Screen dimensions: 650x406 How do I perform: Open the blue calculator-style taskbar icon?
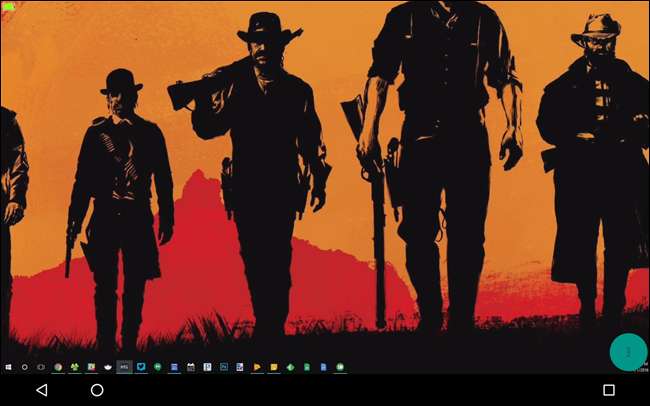[x=174, y=367]
